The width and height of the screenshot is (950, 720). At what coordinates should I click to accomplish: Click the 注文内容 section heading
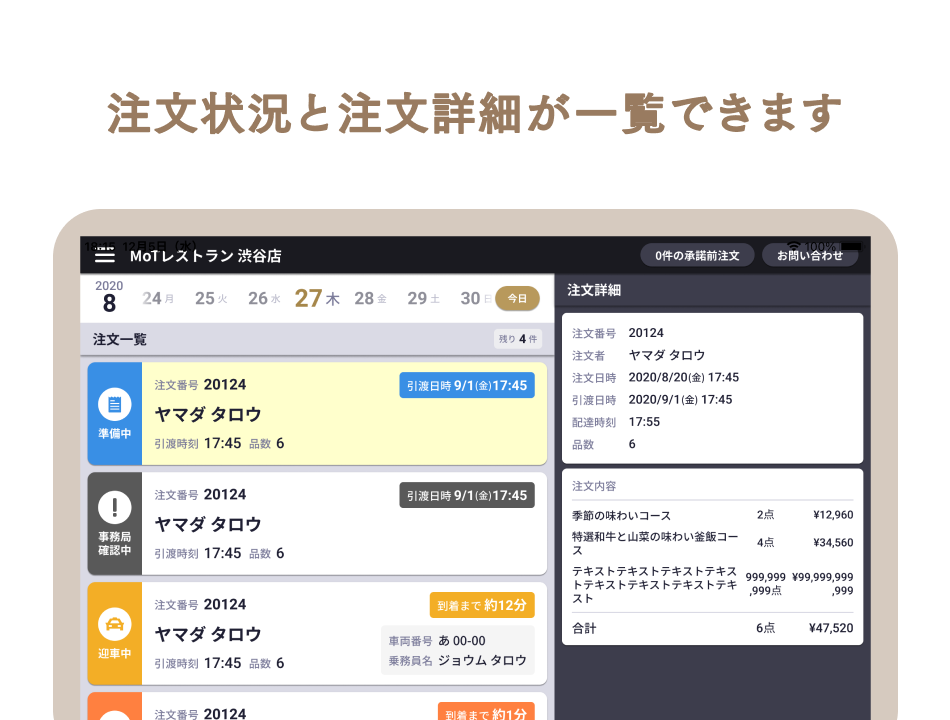(594, 486)
